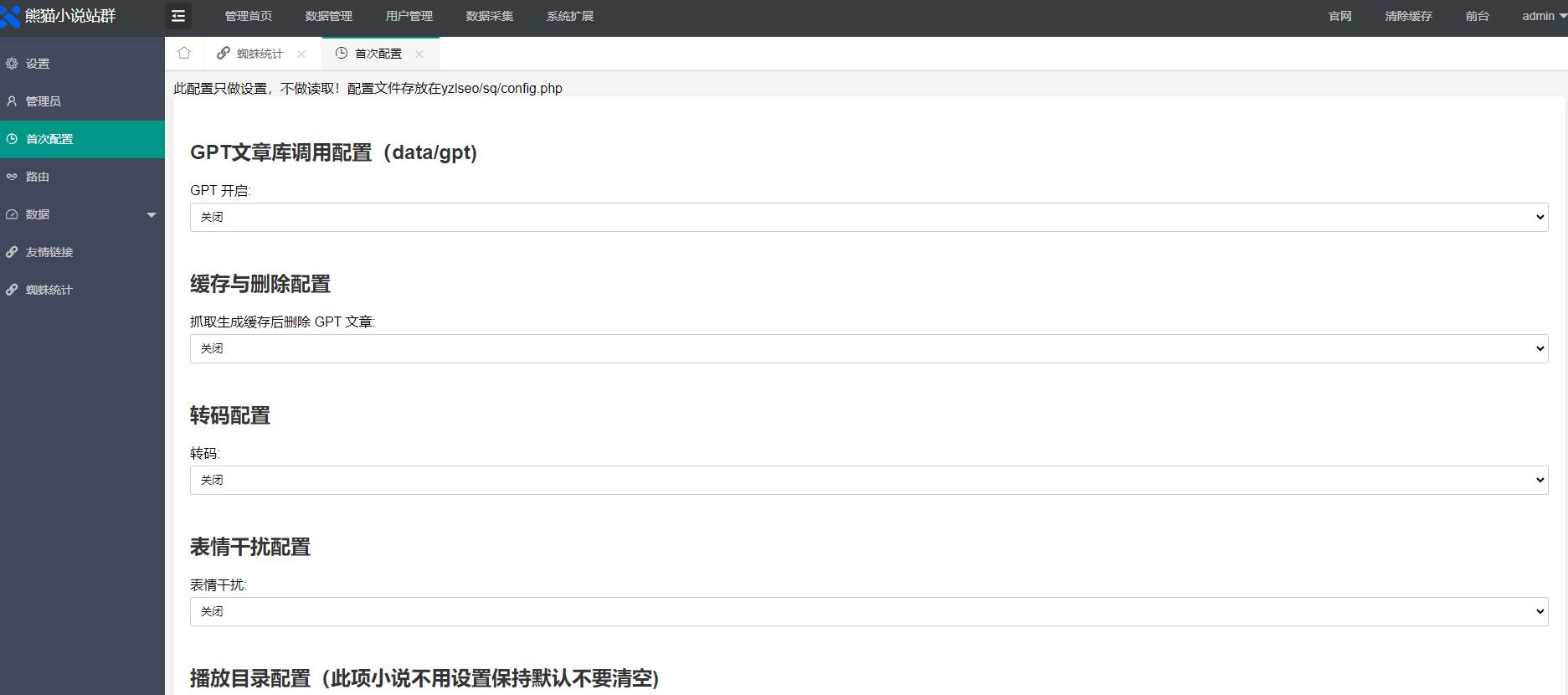1568x695 pixels.
Task: Close the 蜘蛛统计 tab
Action: [x=301, y=54]
